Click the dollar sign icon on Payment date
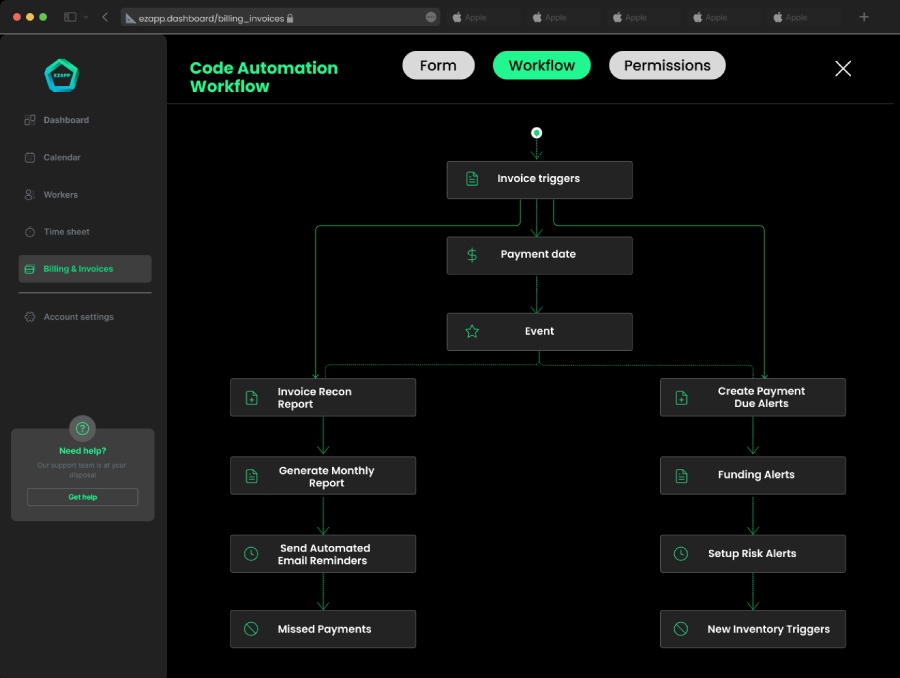 tap(472, 255)
